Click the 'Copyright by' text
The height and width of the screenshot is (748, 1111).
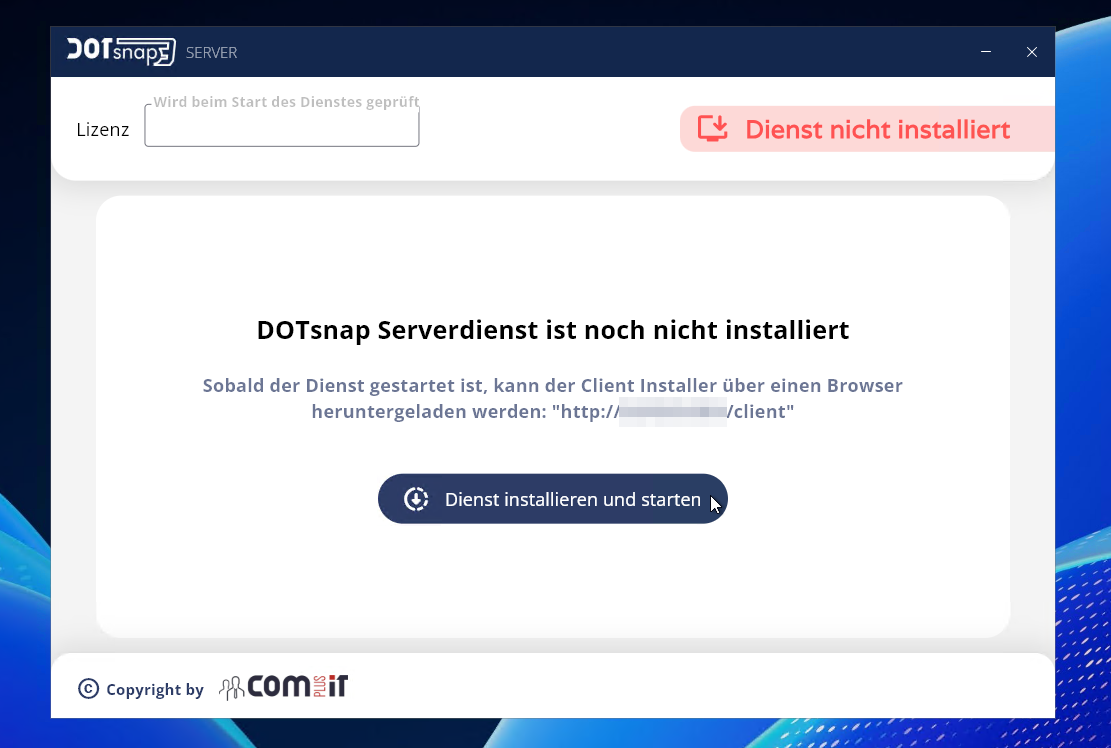pyautogui.click(x=154, y=689)
